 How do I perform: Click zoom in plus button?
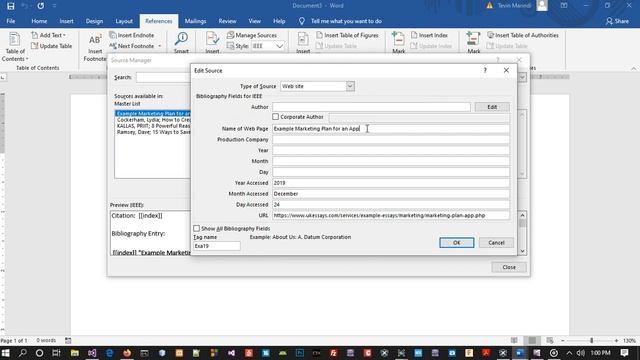(x=616, y=340)
